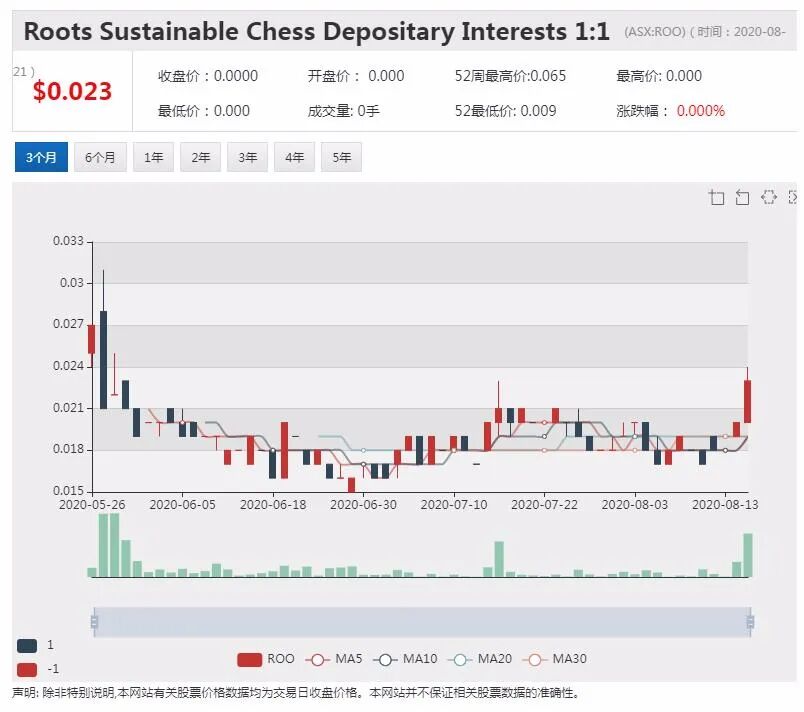Click the 0.03 y-axis label
The image size is (804, 712).
(72, 283)
